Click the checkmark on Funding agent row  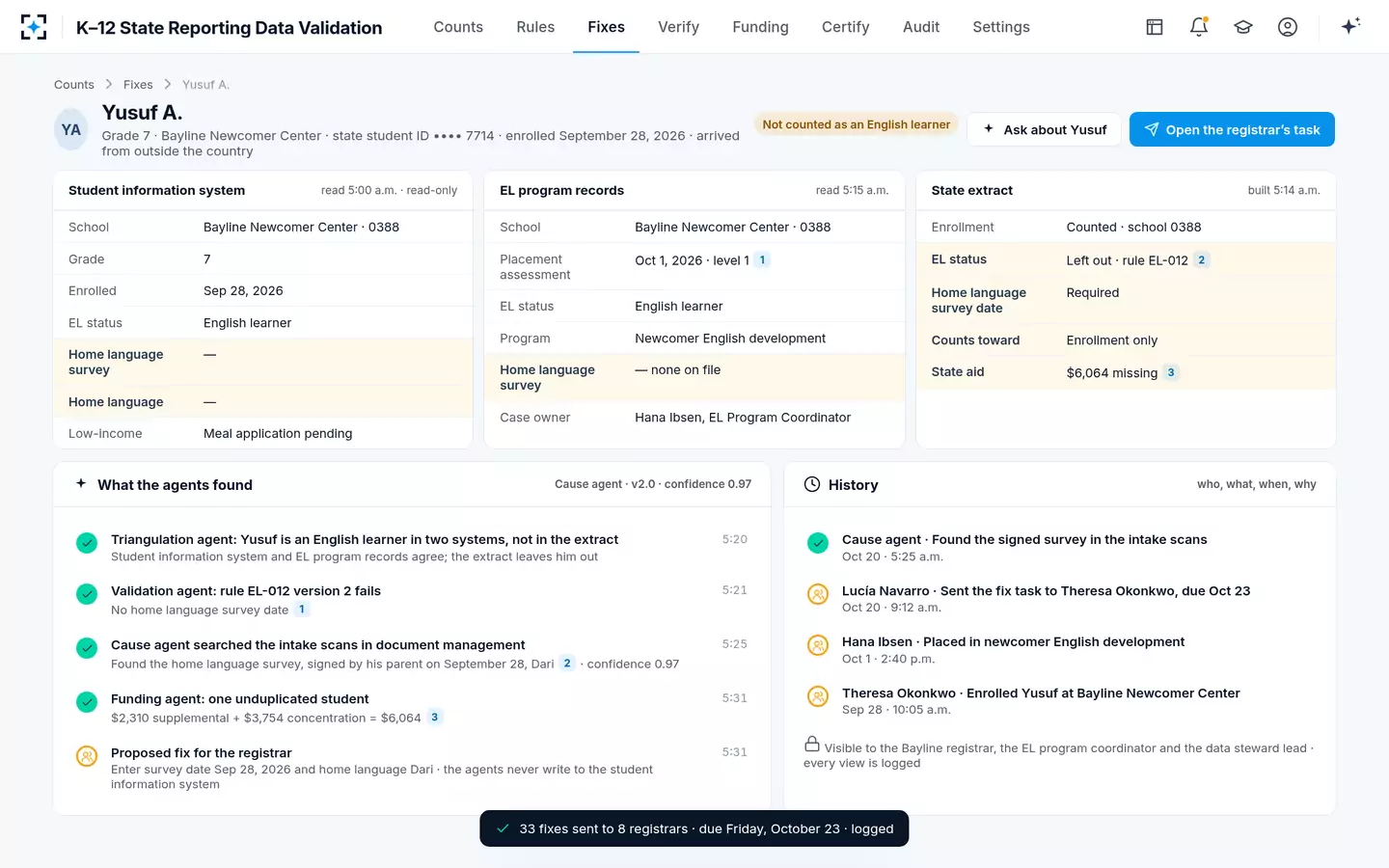(87, 702)
